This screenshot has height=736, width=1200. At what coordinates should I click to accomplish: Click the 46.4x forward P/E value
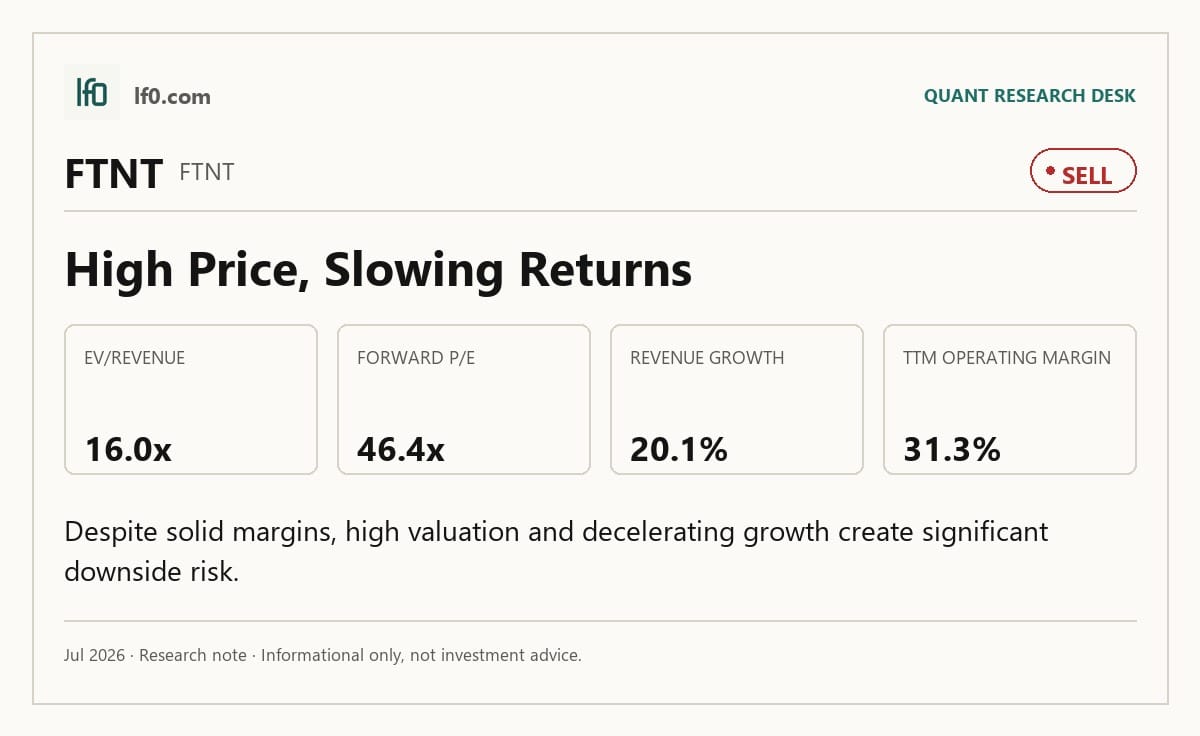point(401,450)
